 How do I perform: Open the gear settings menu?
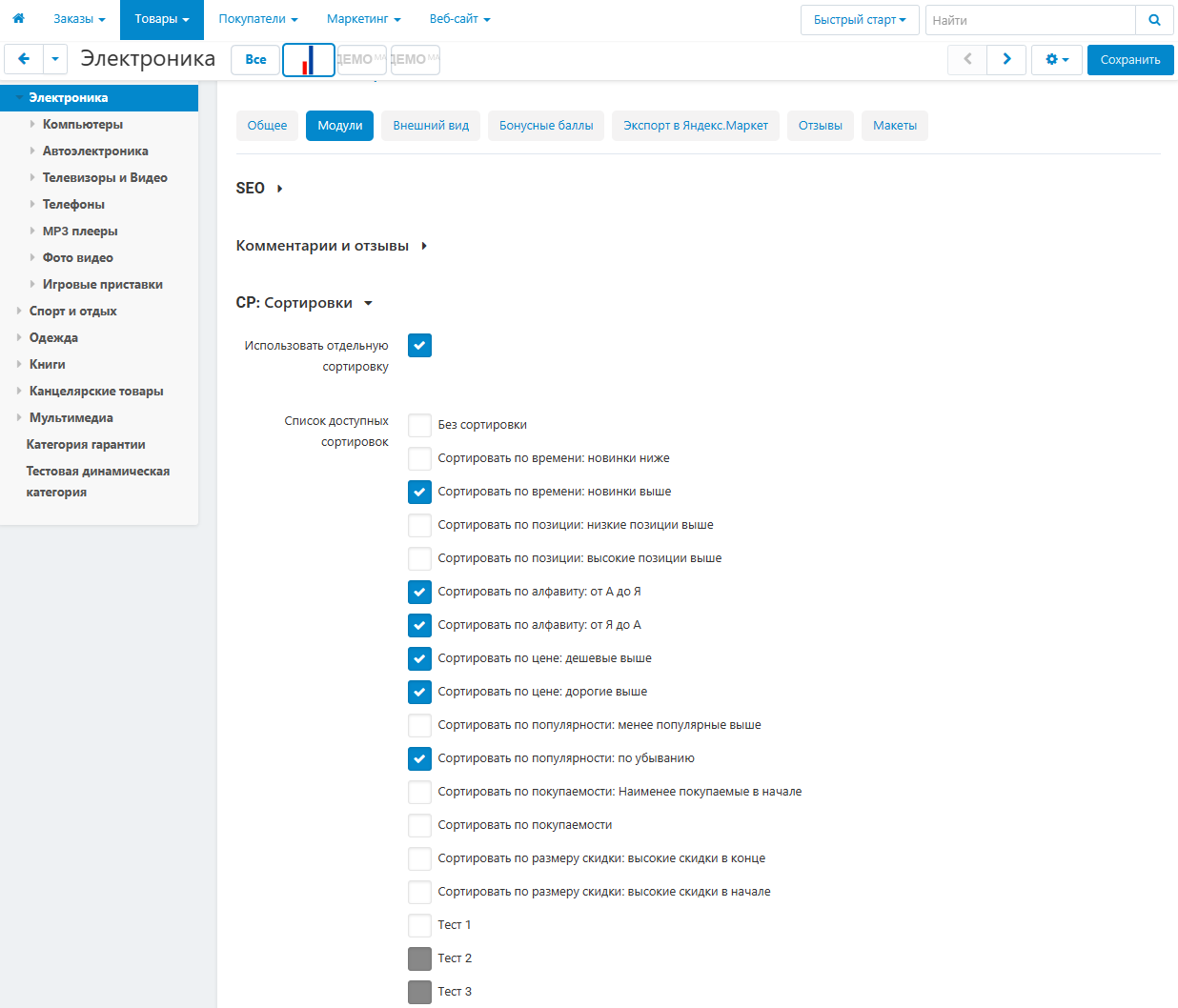click(1057, 59)
